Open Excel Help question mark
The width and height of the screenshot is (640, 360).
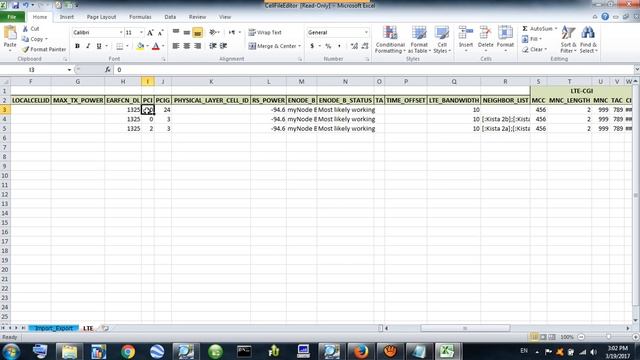[x=605, y=17]
